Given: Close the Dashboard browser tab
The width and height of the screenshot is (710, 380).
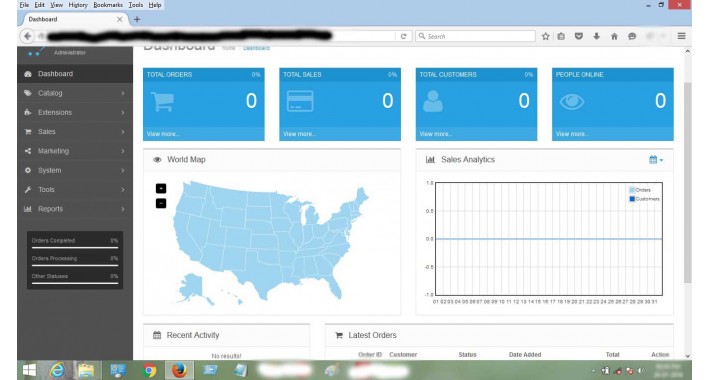Looking at the screenshot, I should [120, 19].
